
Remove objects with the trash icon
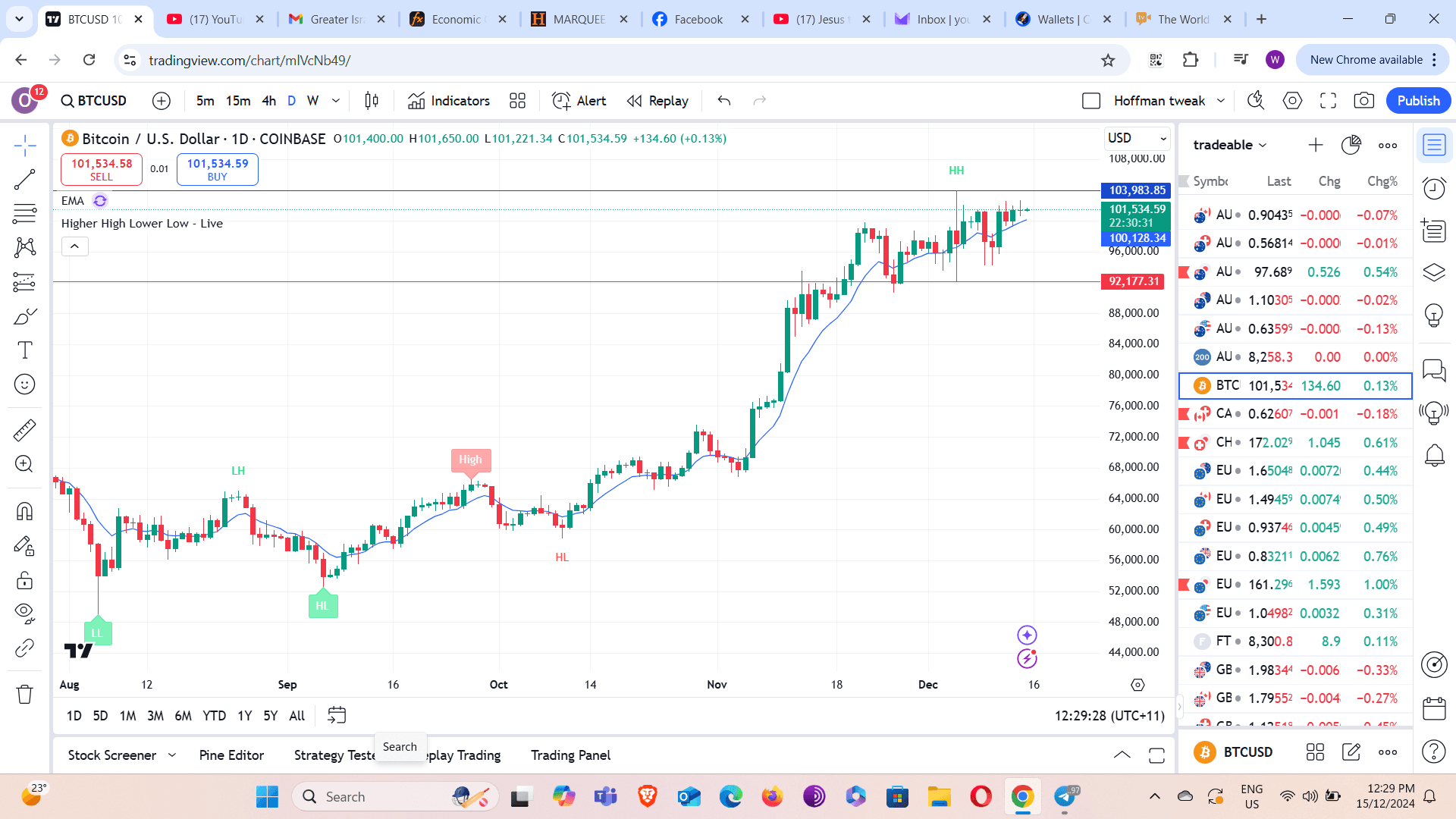[x=25, y=694]
